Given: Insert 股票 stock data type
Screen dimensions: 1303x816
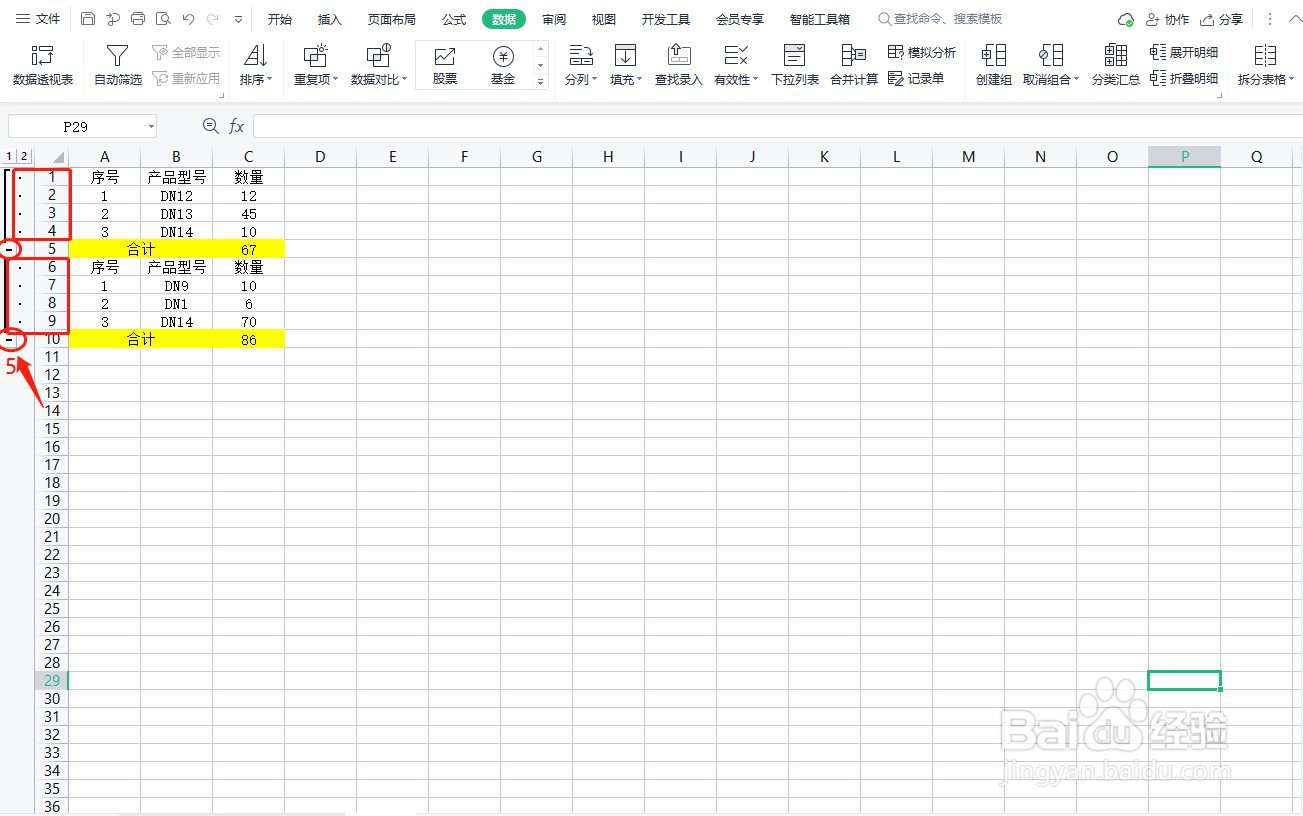Looking at the screenshot, I should pos(445,65).
